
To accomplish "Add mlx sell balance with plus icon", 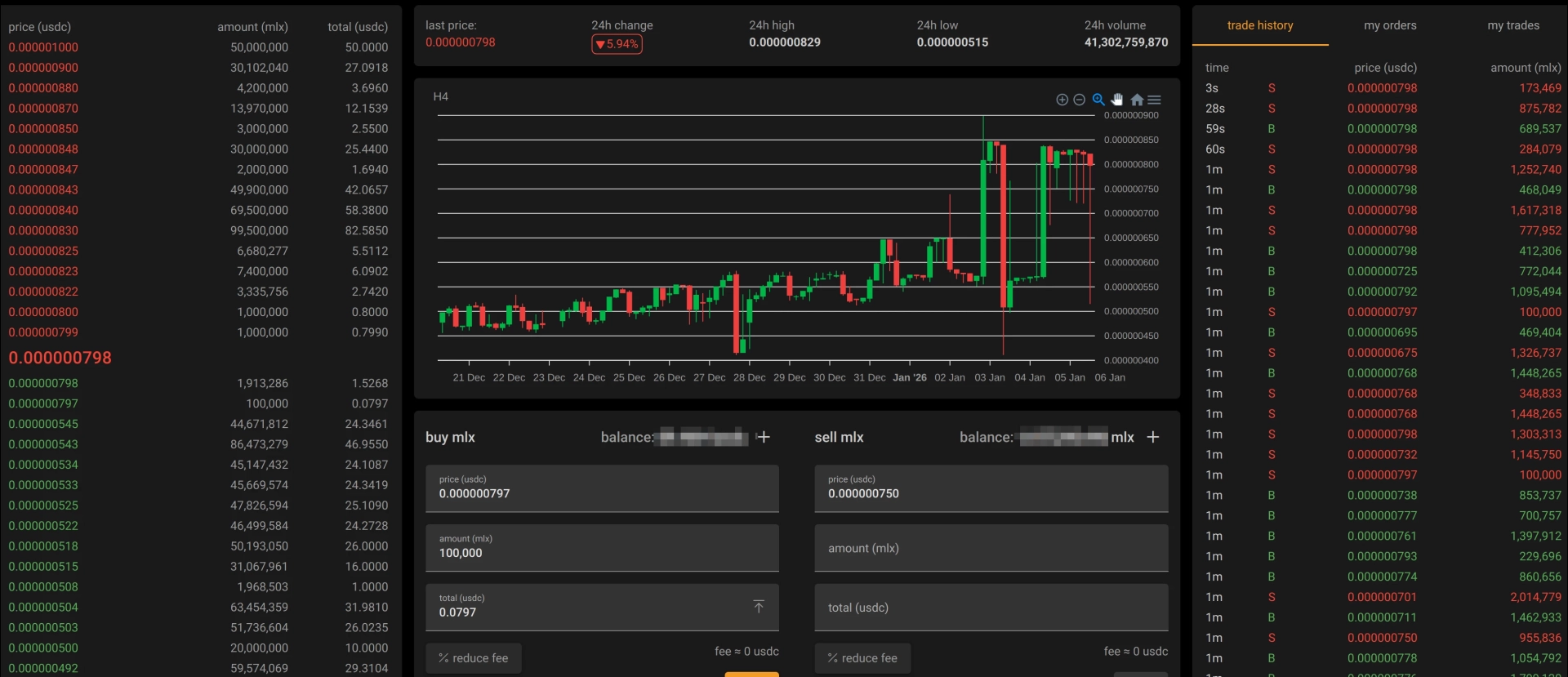I will coord(1153,437).
